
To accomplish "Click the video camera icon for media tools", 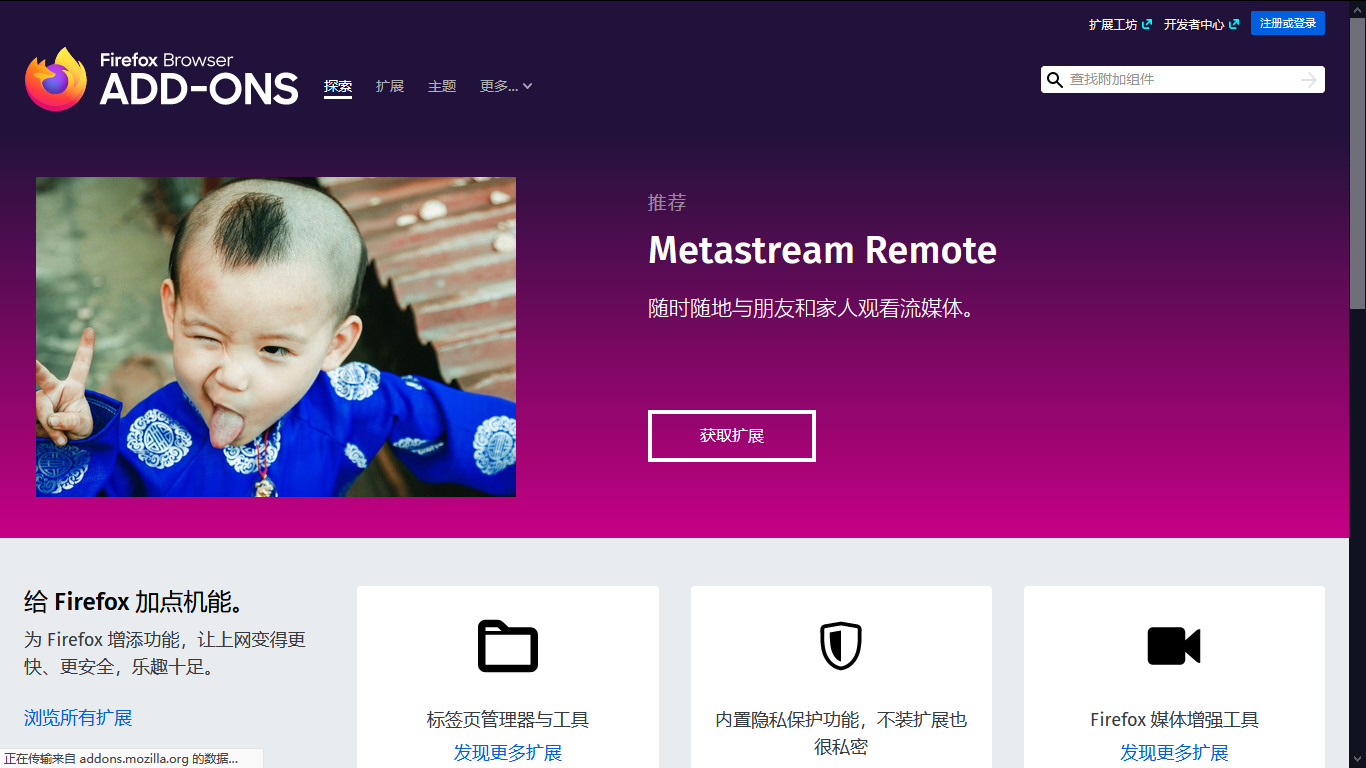I will (x=1174, y=646).
